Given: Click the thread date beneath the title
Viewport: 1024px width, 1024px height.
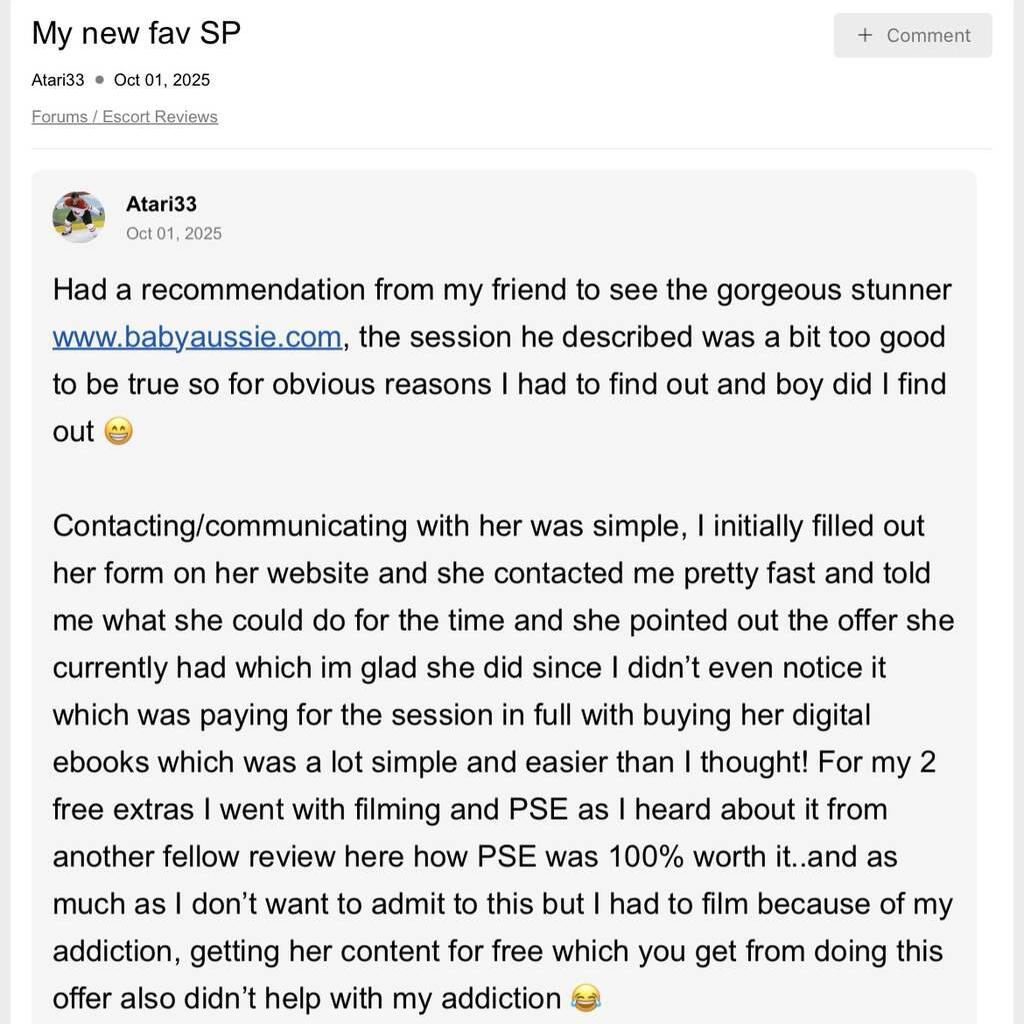Looking at the screenshot, I should click(x=162, y=80).
